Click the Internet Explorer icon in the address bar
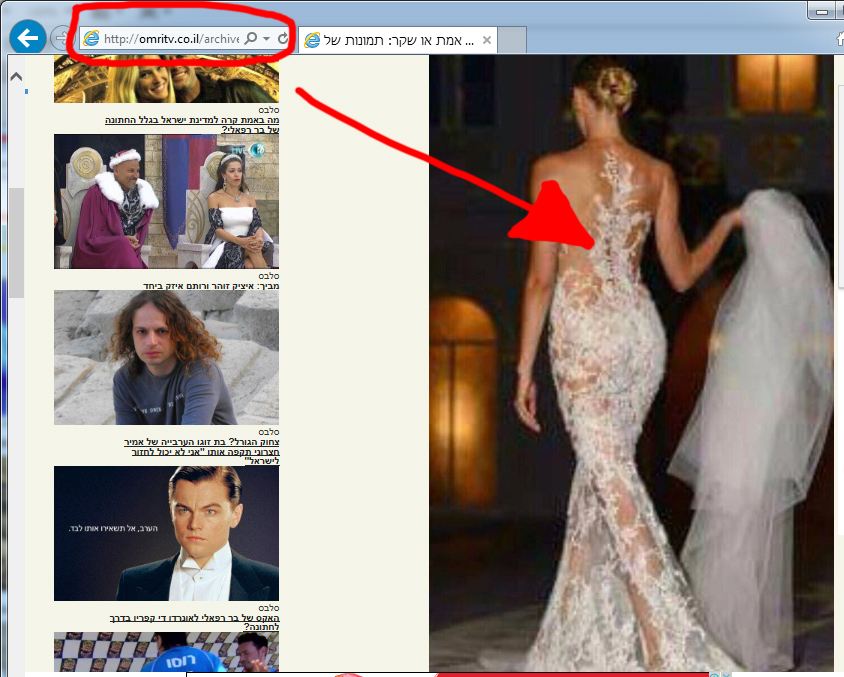The height and width of the screenshot is (677, 844). [92, 38]
